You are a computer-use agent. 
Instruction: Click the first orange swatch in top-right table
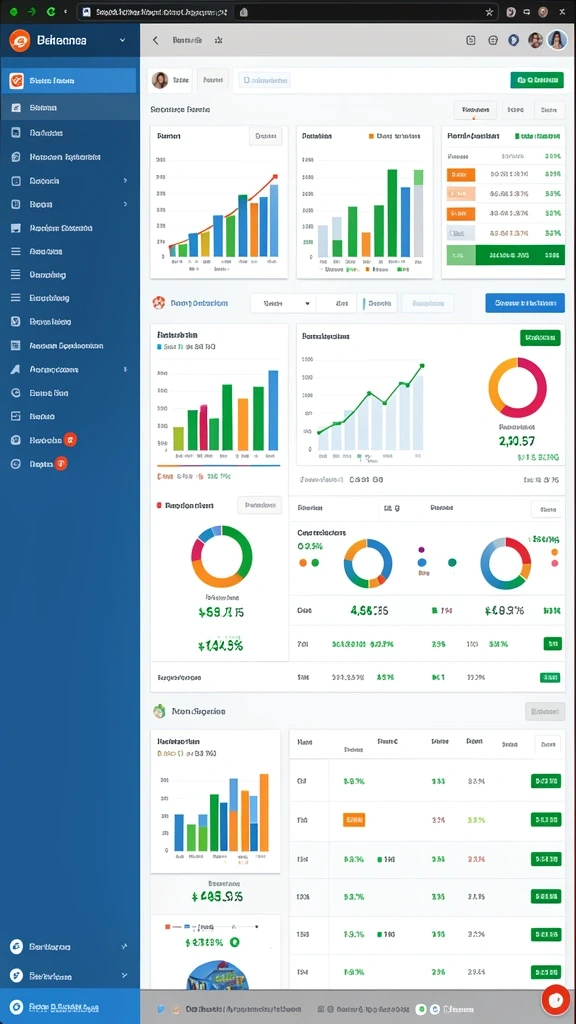click(x=460, y=174)
